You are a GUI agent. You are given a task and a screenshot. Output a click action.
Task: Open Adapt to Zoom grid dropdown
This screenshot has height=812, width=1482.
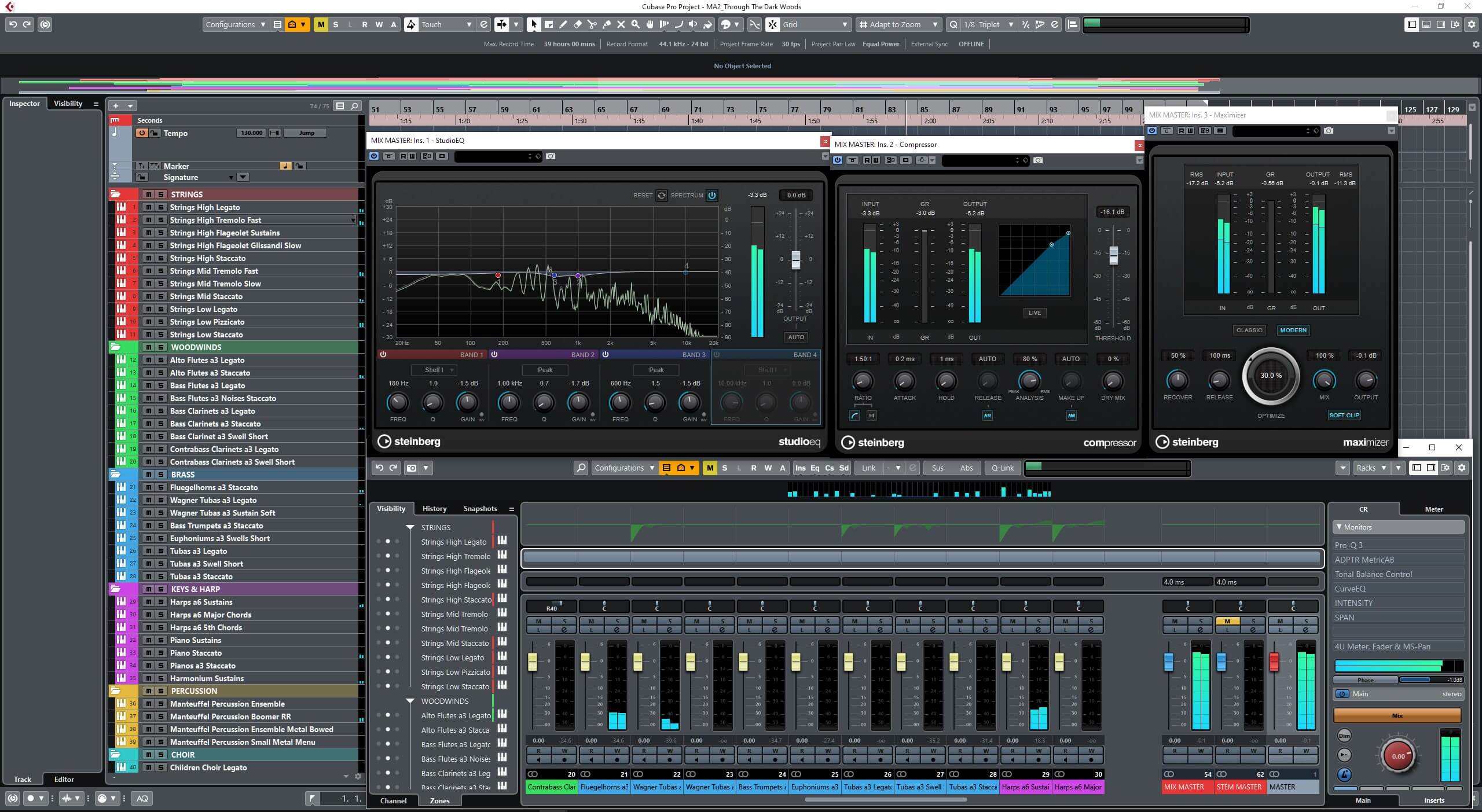tap(898, 24)
